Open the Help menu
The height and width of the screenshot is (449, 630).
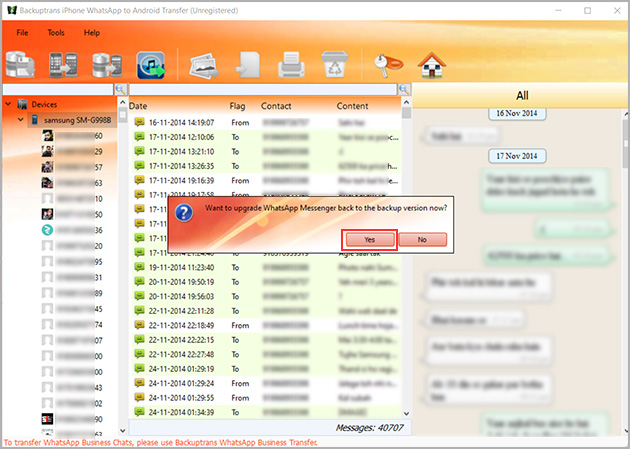(x=92, y=33)
